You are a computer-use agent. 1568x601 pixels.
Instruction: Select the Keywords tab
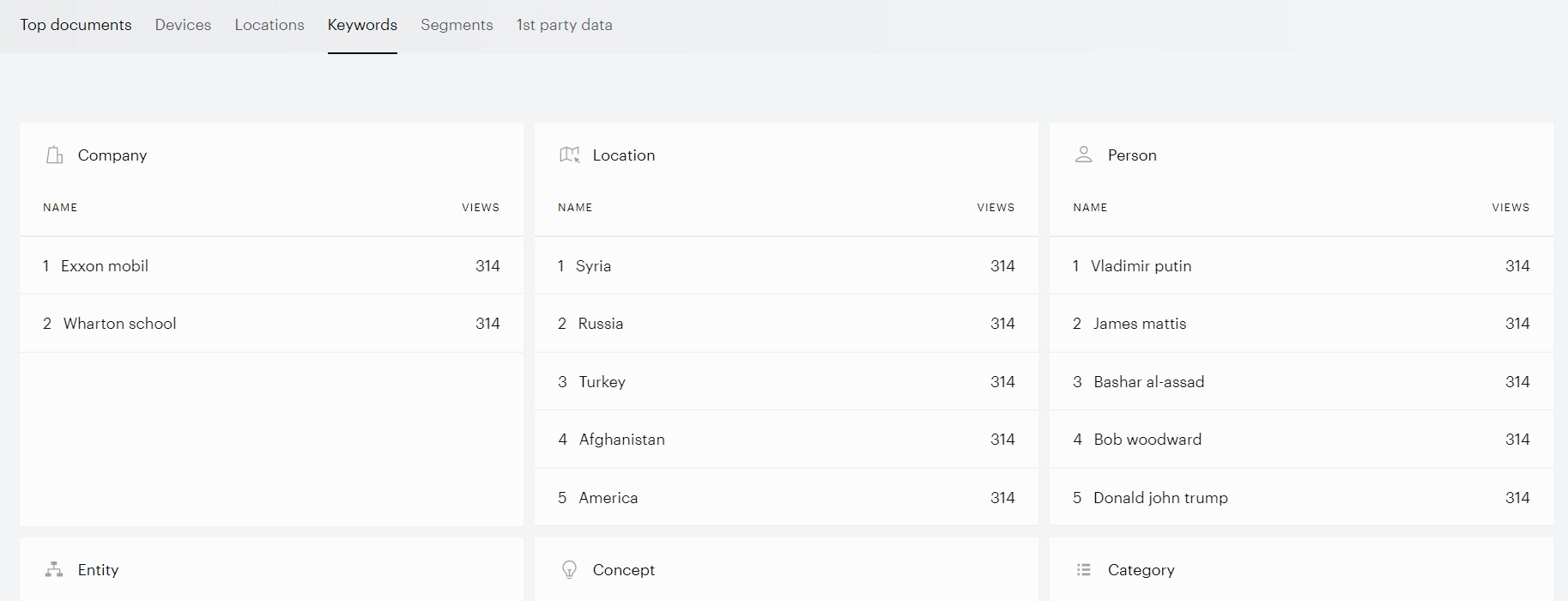point(362,26)
